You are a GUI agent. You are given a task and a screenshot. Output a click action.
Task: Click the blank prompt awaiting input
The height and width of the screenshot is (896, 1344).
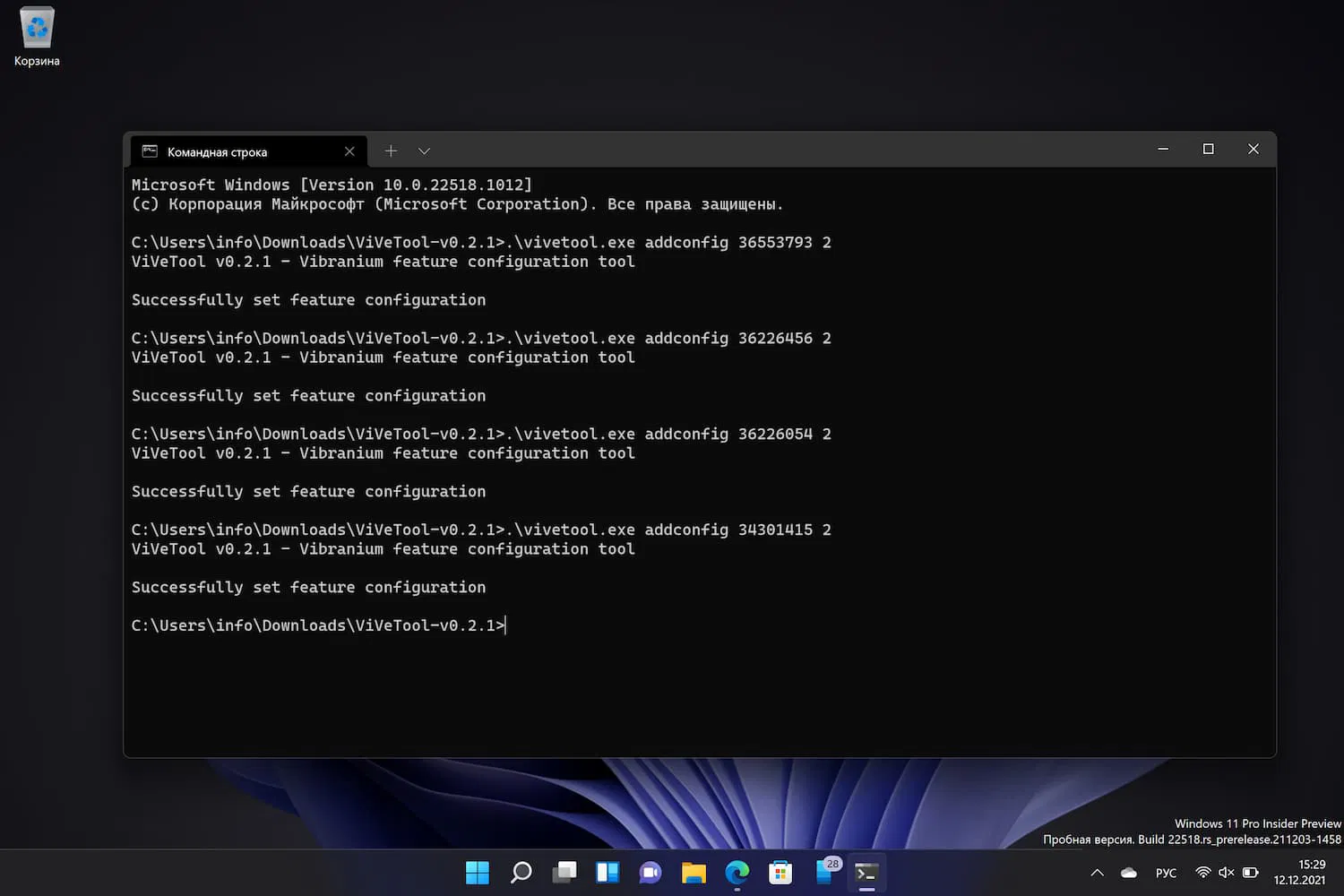click(x=319, y=625)
